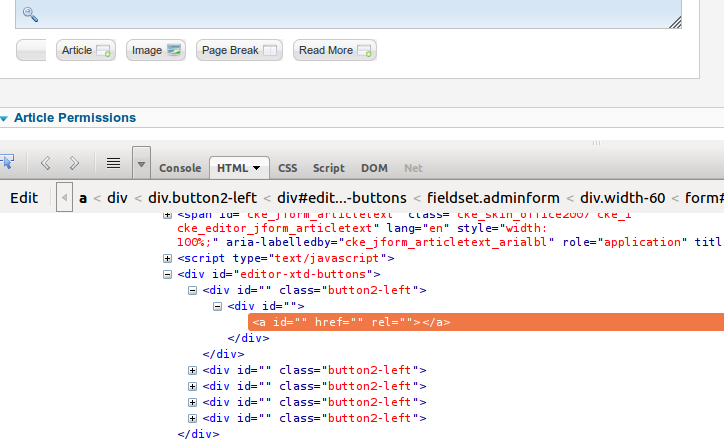Switch to the Console tab
This screenshot has width=724, height=445.
coord(180,168)
